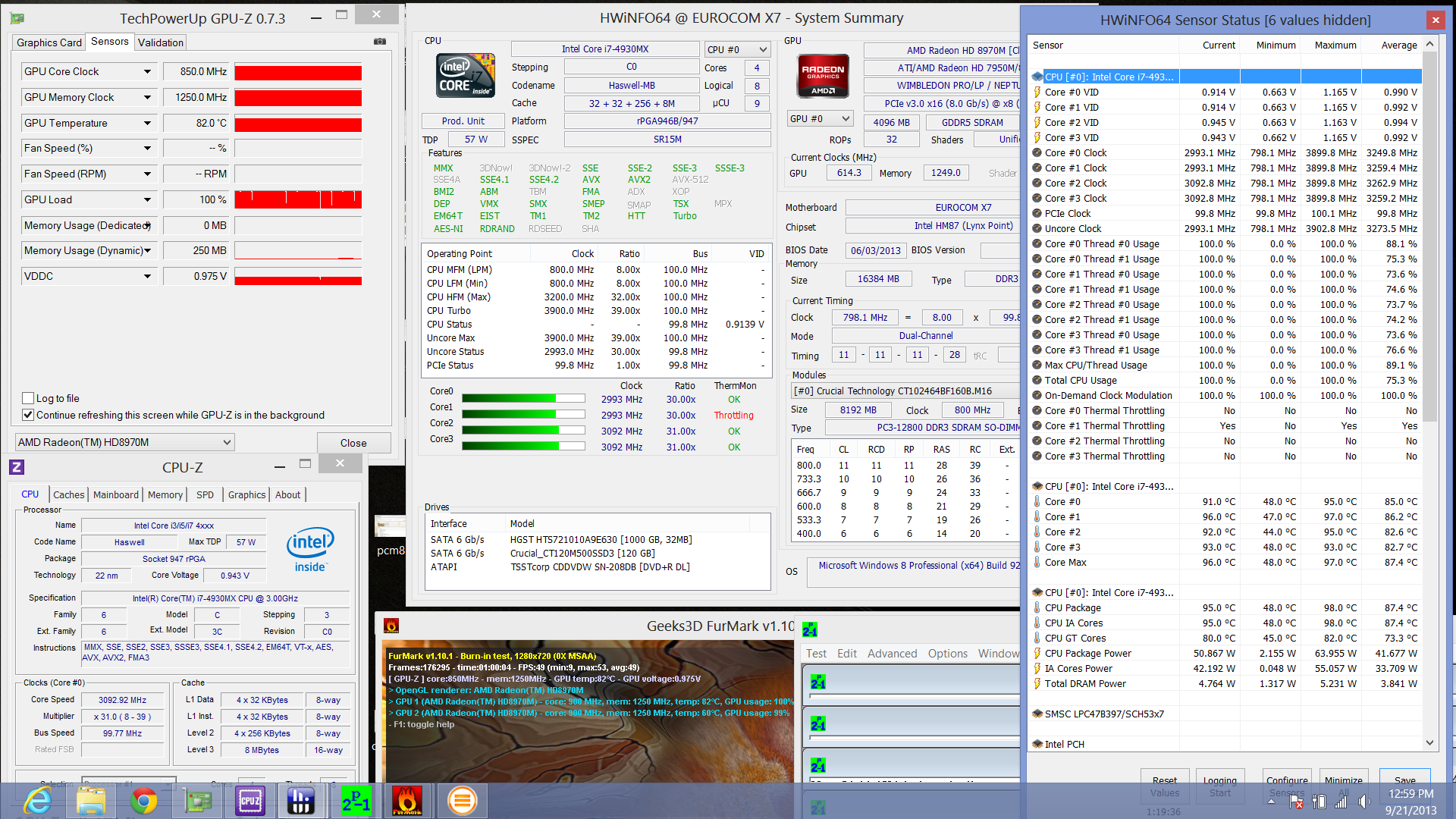Click the CPU-Z purple Z title bar icon
Screen dimensions: 1456x819
[17, 467]
